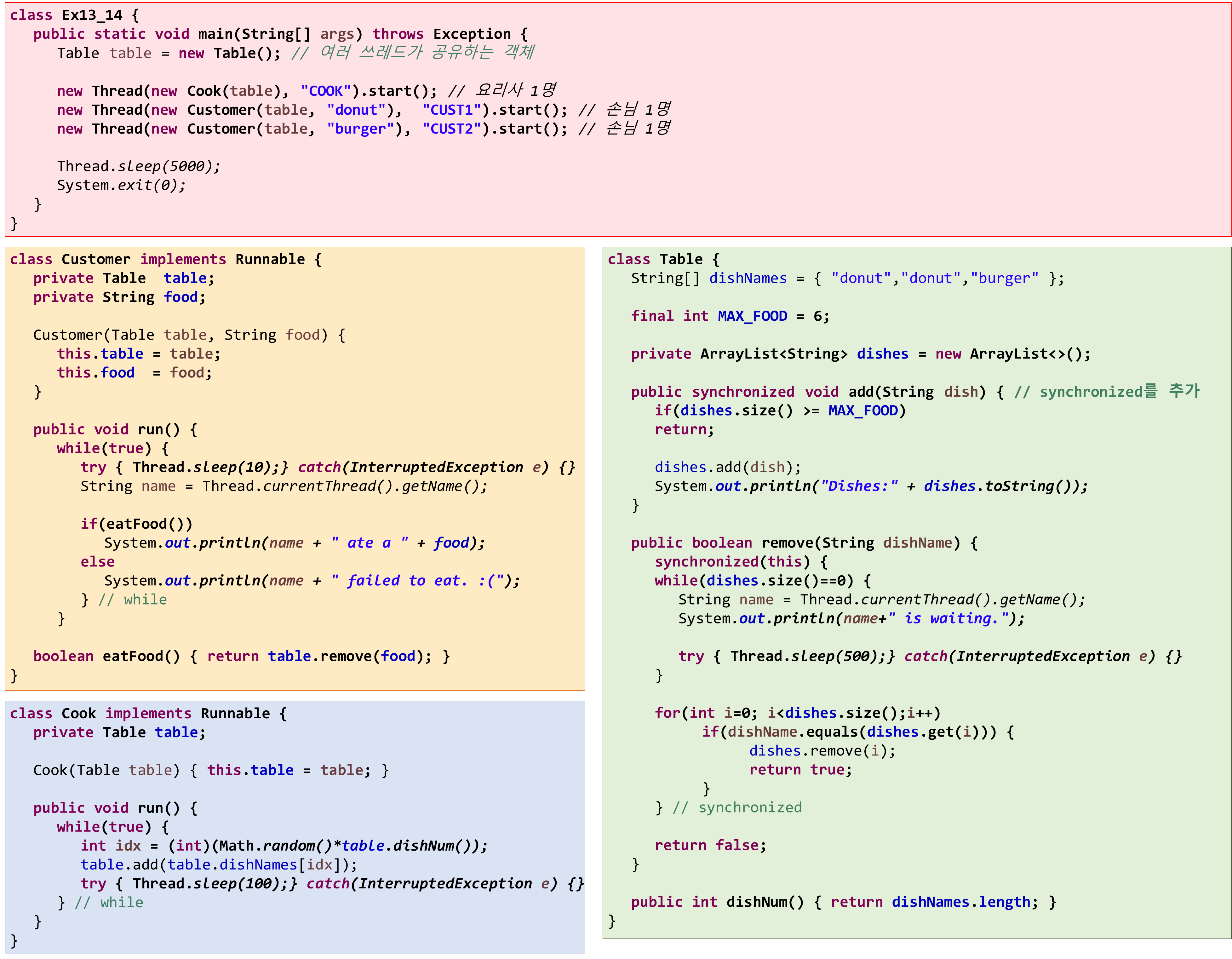The width and height of the screenshot is (1232, 959).
Task: Click the 'int idx = (int)(Math.random()' line
Action: point(284,846)
